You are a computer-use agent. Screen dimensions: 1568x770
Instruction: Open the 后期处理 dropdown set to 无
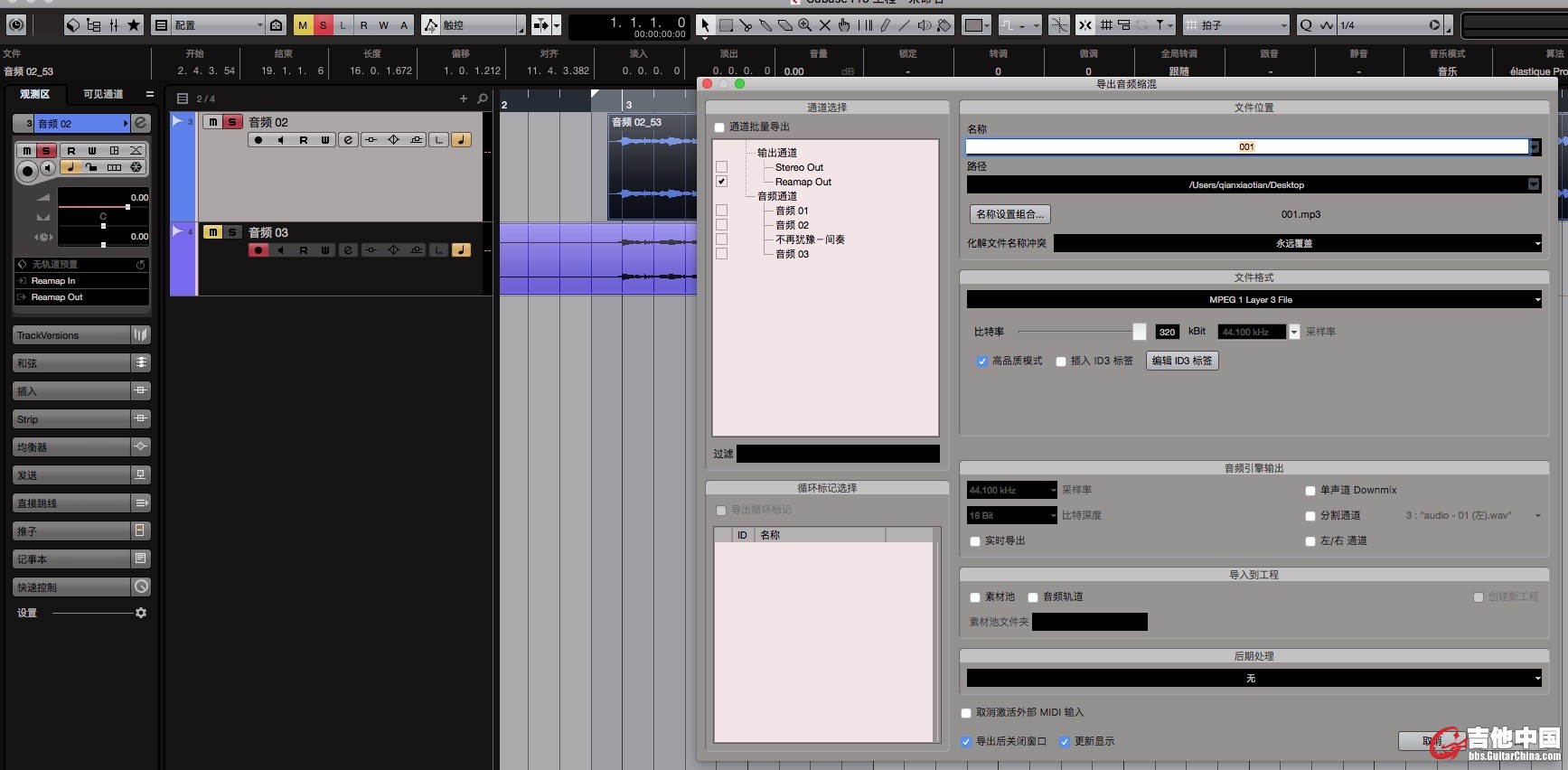pos(1253,678)
